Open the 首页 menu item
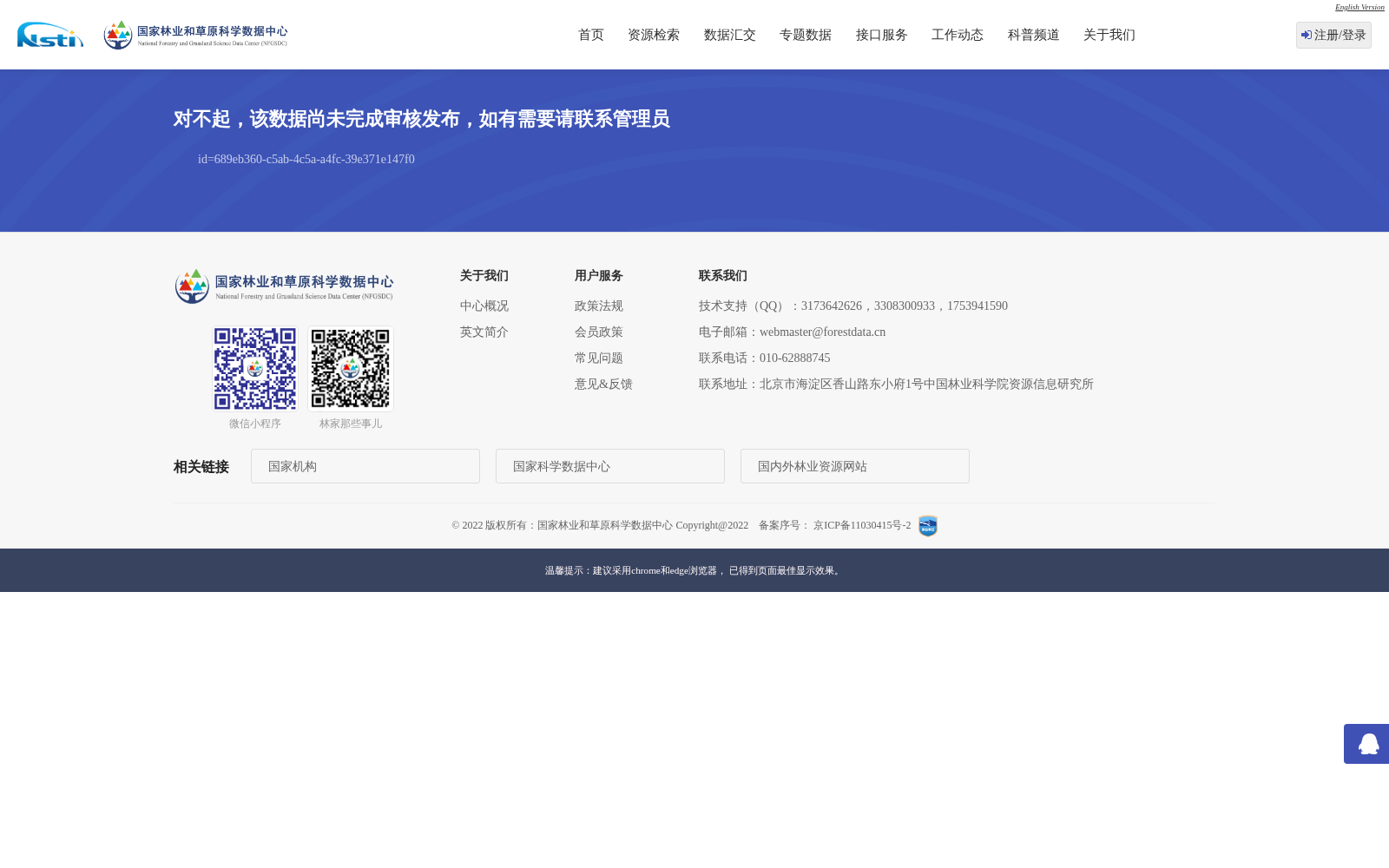1389x868 pixels. 591,35
